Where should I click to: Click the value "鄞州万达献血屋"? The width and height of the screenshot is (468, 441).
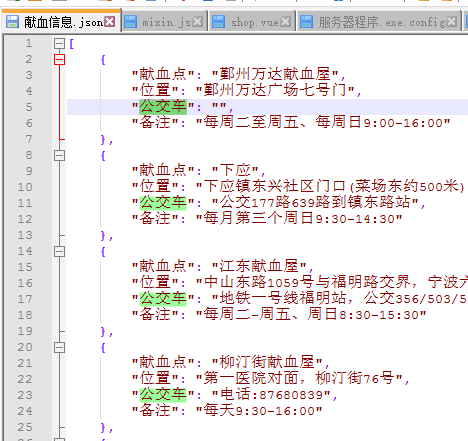click(x=275, y=74)
